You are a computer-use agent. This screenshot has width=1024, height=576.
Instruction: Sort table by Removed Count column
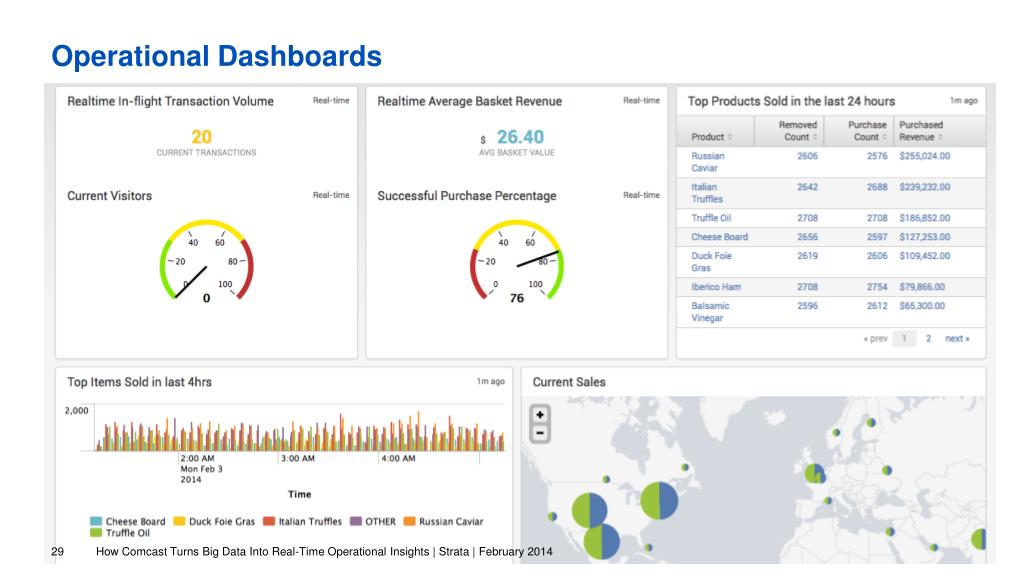797,131
